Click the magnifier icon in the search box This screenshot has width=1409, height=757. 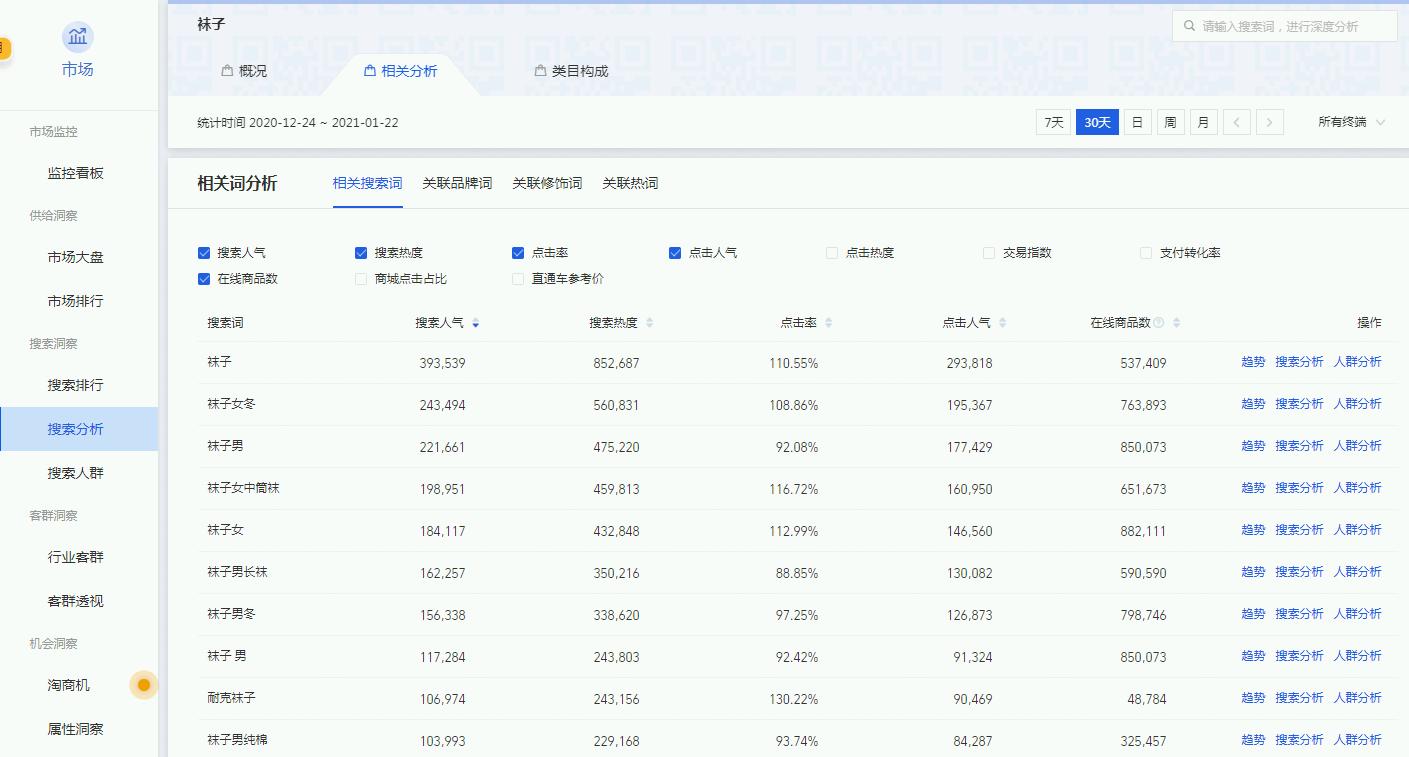[x=1189, y=26]
